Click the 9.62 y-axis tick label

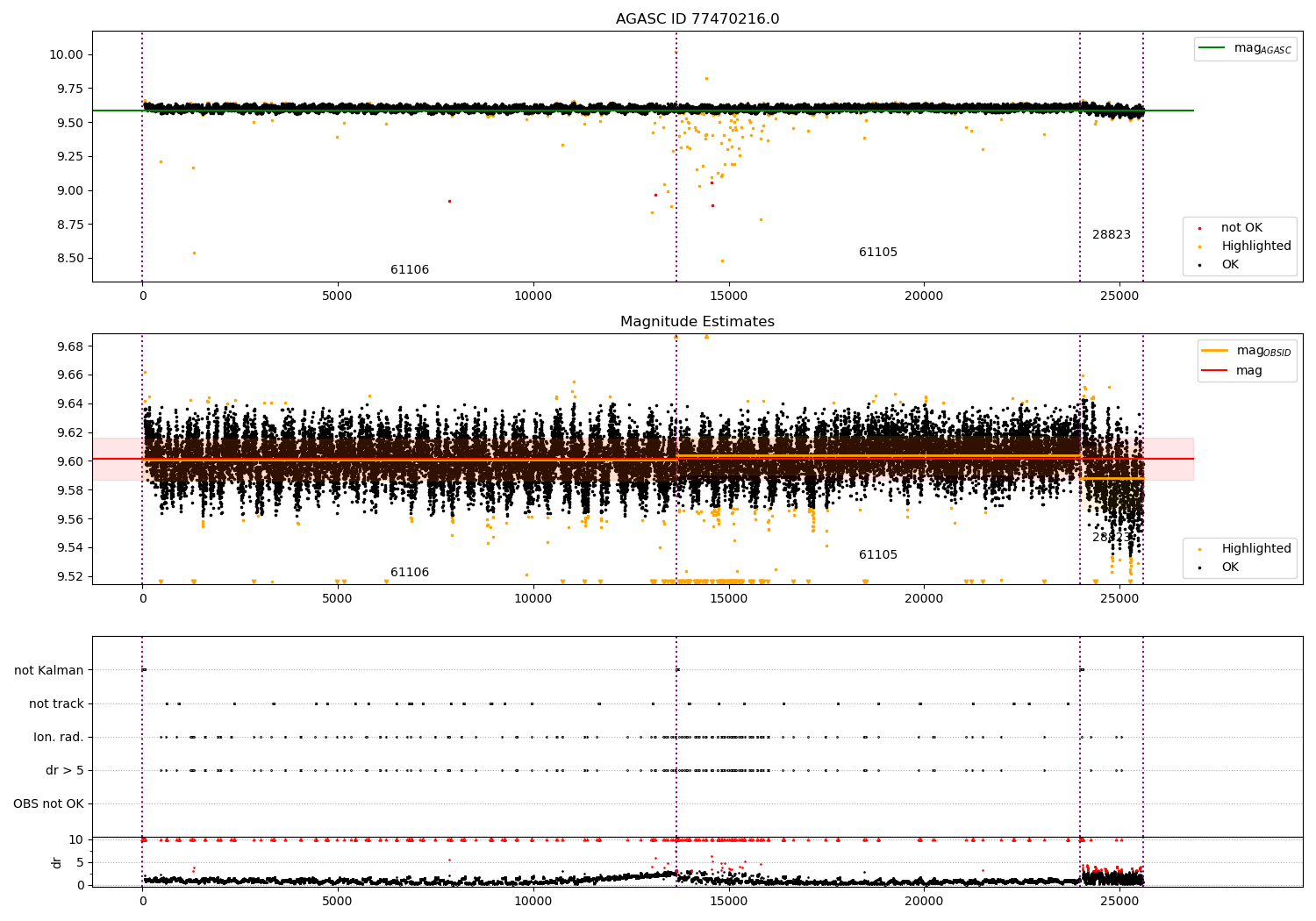[69, 433]
